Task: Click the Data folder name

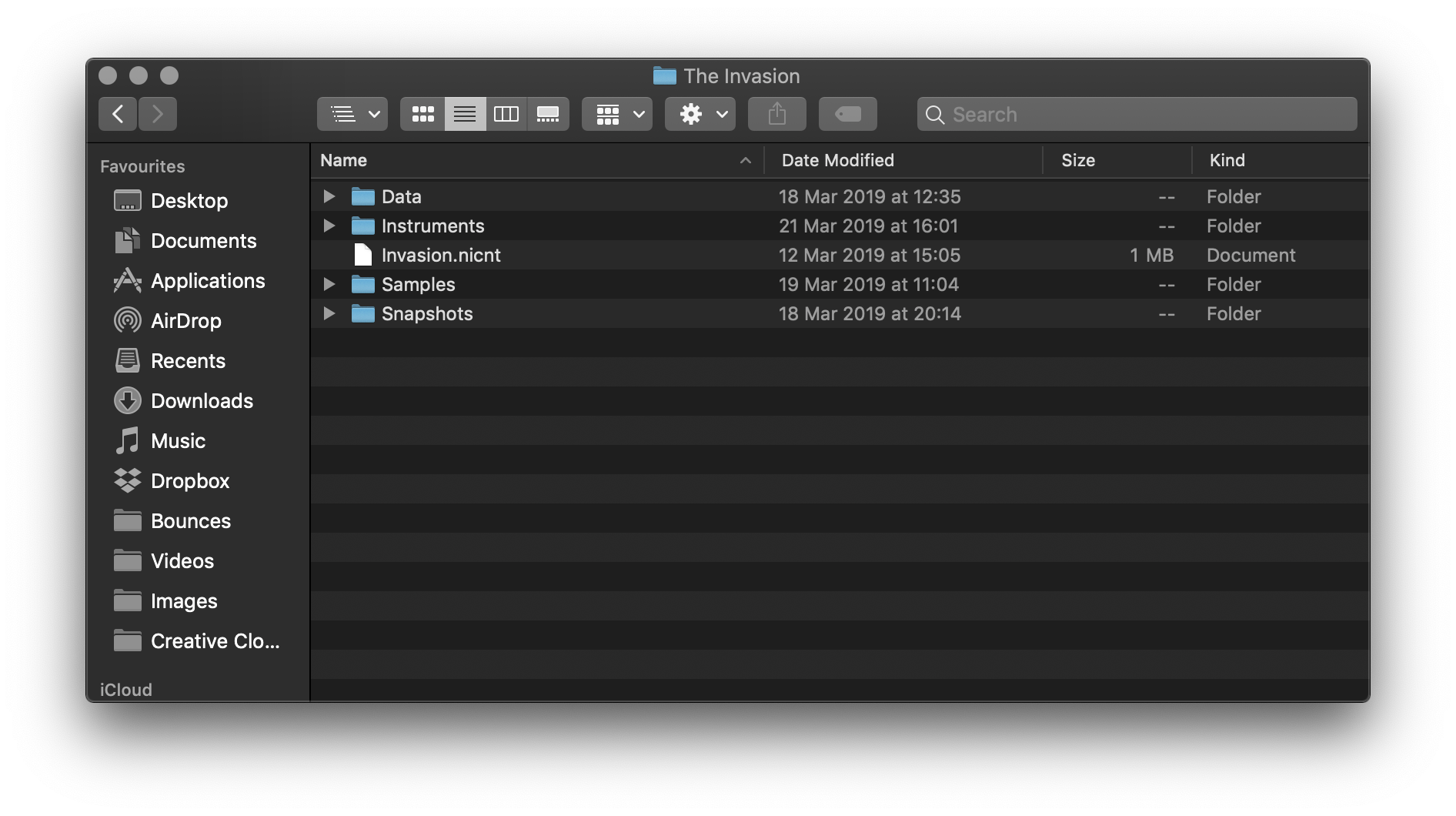Action: (401, 196)
